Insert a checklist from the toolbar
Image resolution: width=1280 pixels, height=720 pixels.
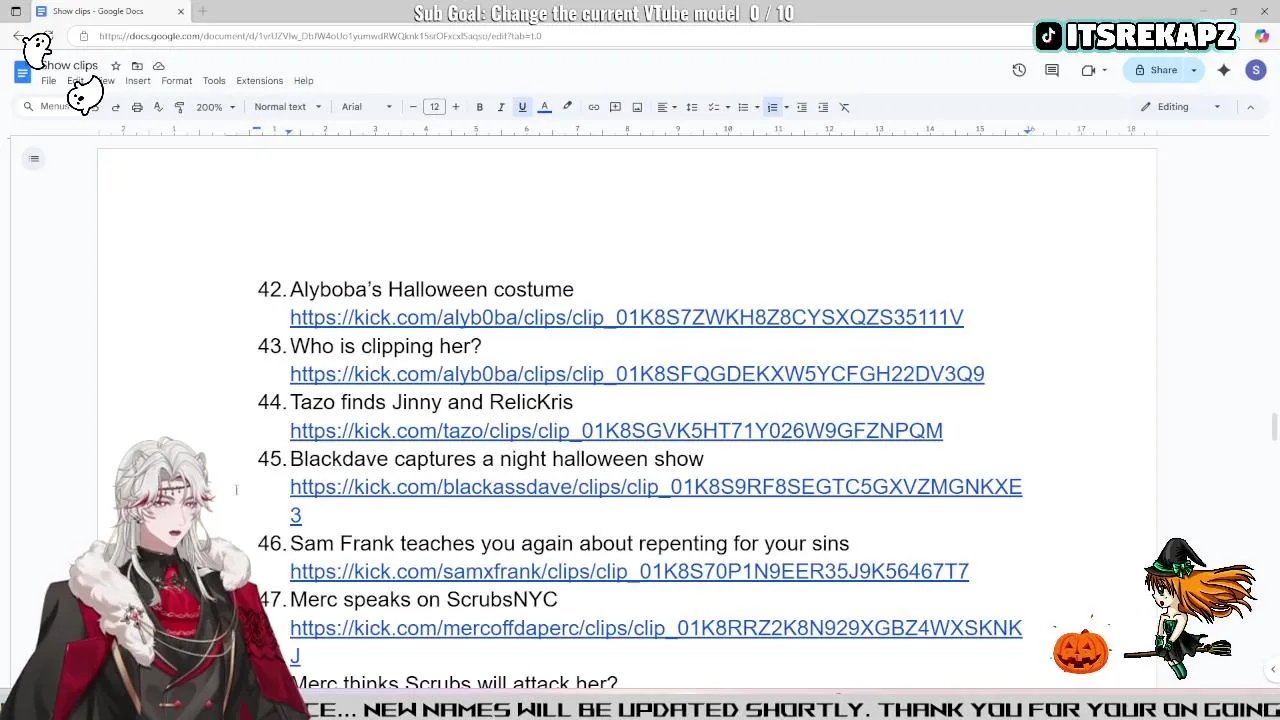click(714, 107)
